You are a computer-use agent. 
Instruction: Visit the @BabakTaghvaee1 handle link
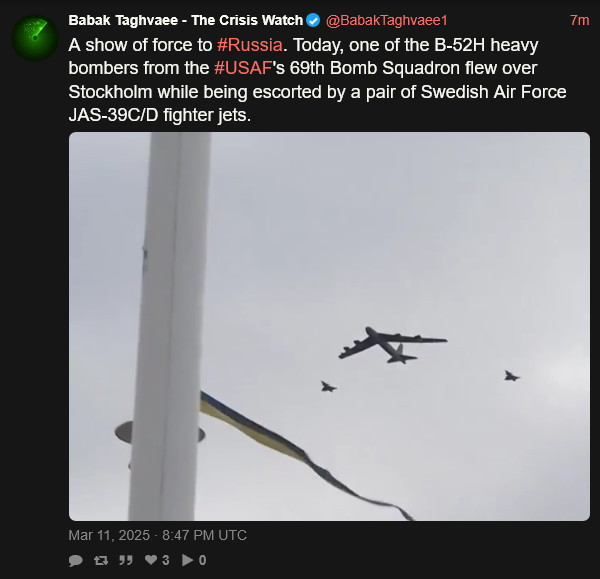tap(386, 20)
